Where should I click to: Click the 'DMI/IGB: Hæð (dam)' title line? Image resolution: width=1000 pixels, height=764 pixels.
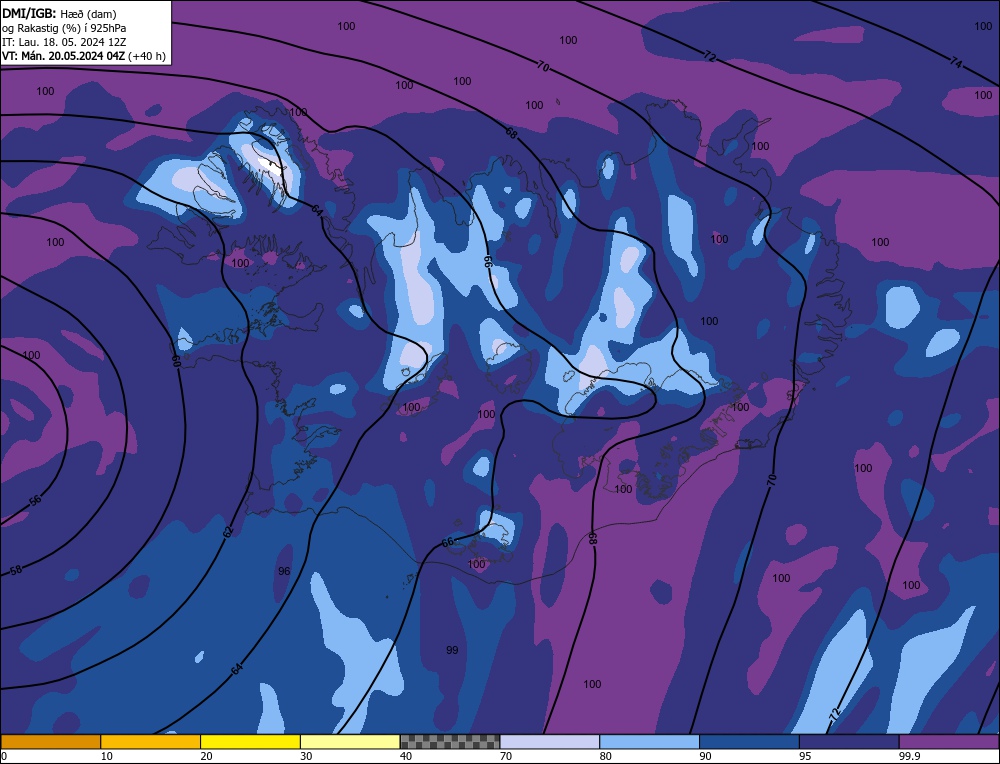coord(59,13)
